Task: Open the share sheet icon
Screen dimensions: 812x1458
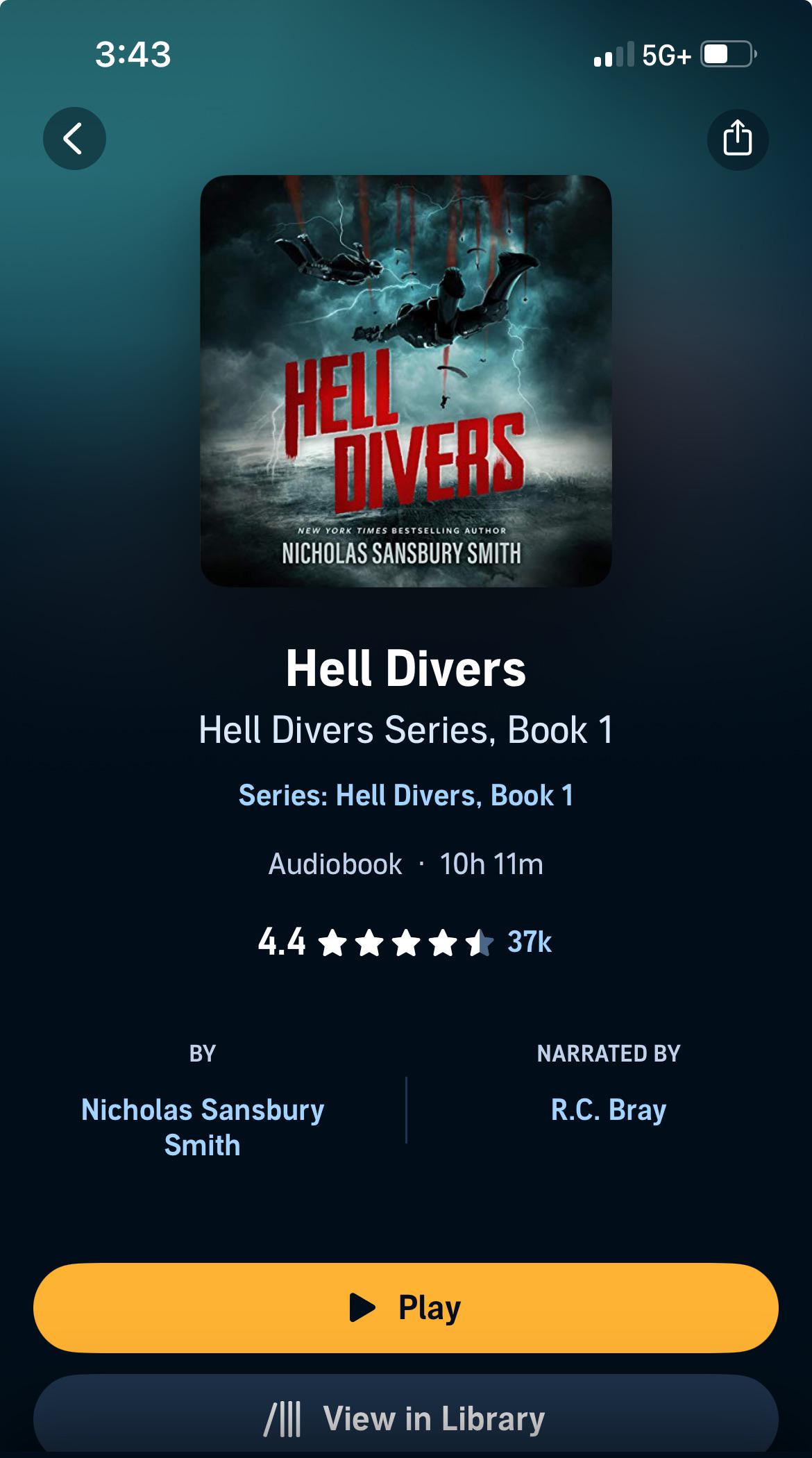Action: 738,139
